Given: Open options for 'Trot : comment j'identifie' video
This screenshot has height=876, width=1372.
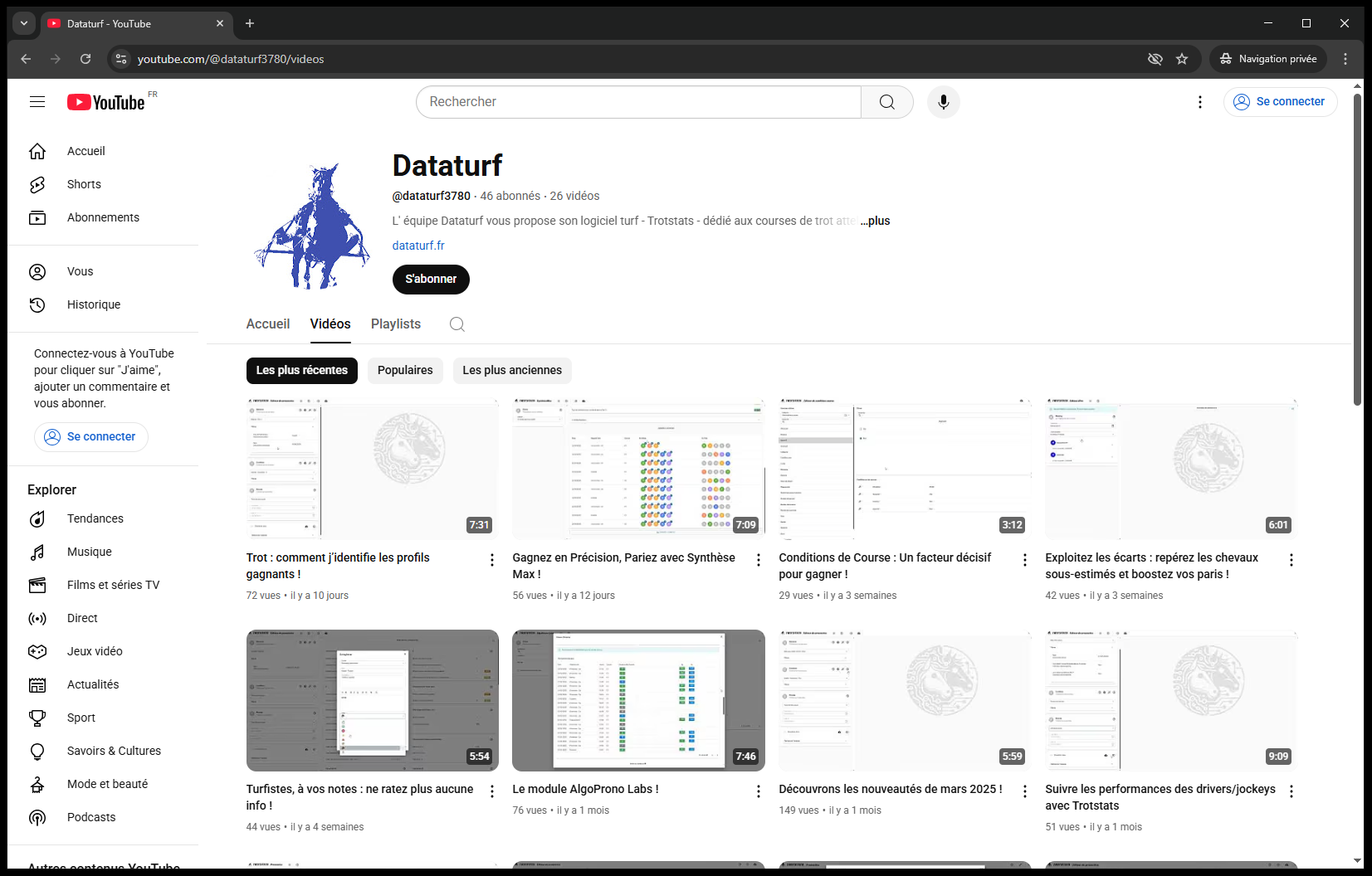Looking at the screenshot, I should (x=492, y=560).
